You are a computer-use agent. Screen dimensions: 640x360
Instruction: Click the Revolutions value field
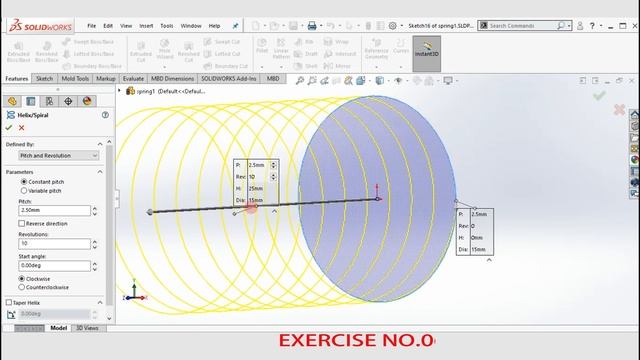click(54, 244)
